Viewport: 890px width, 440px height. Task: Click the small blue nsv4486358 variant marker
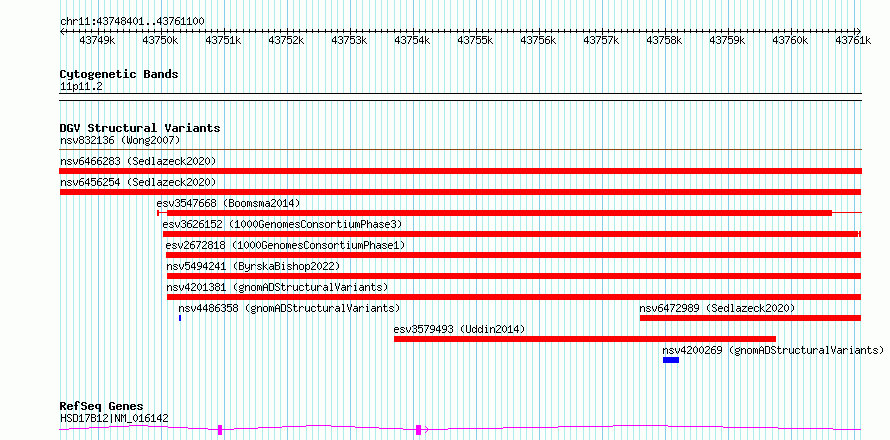[180, 318]
